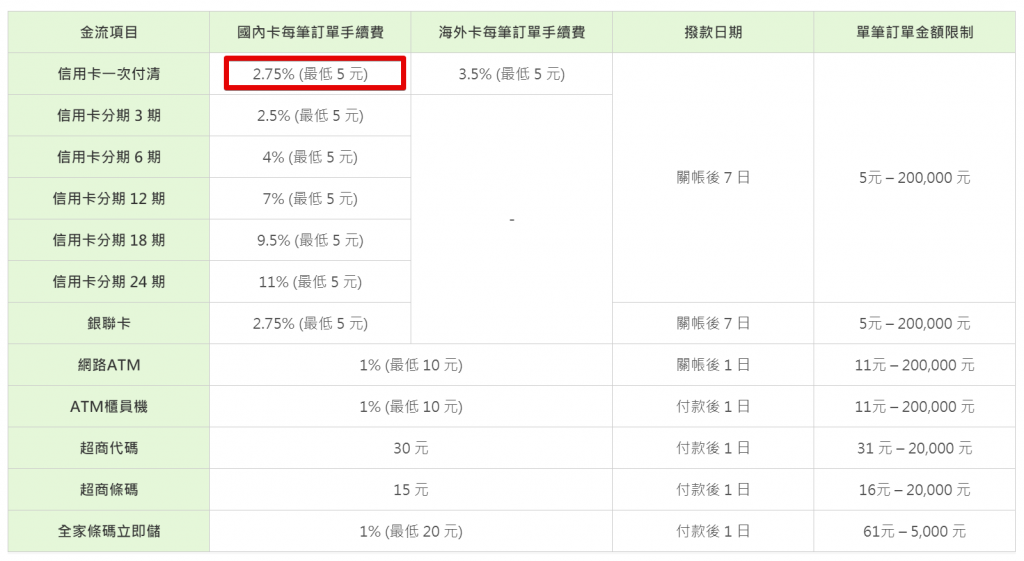
Task: Click the 金流項目 column header
Action: click(x=108, y=32)
